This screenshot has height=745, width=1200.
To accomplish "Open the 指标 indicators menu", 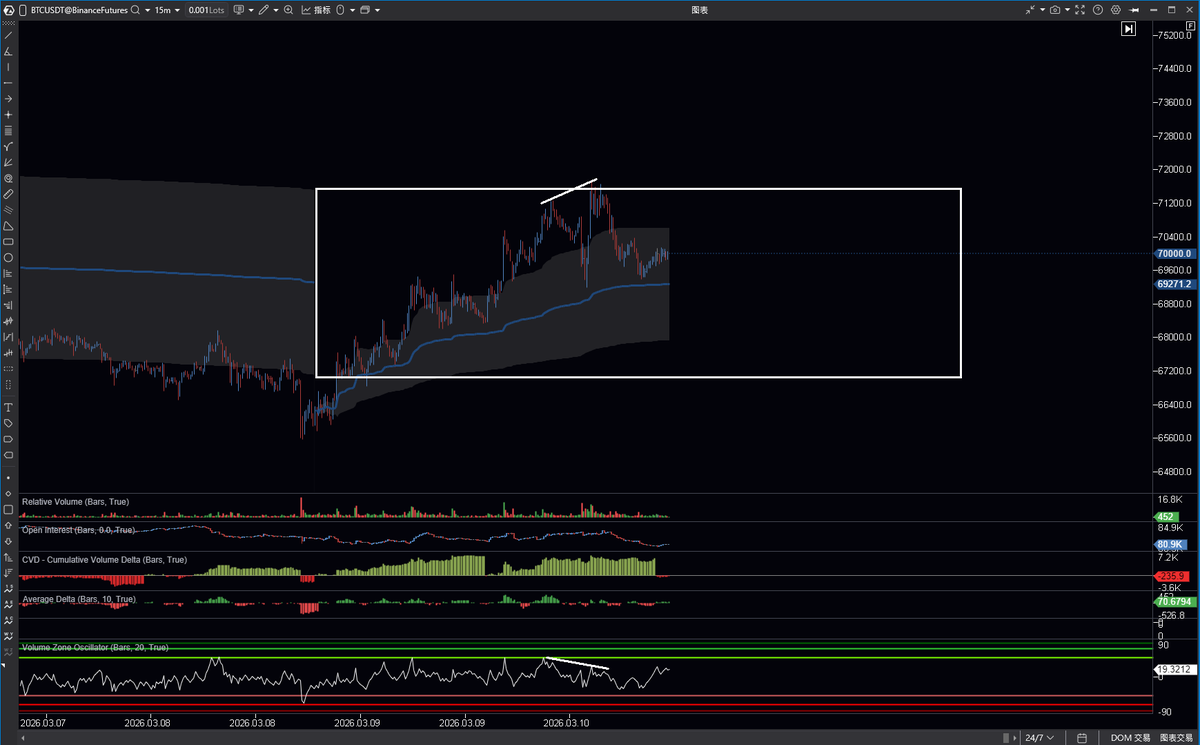I will 316,10.
